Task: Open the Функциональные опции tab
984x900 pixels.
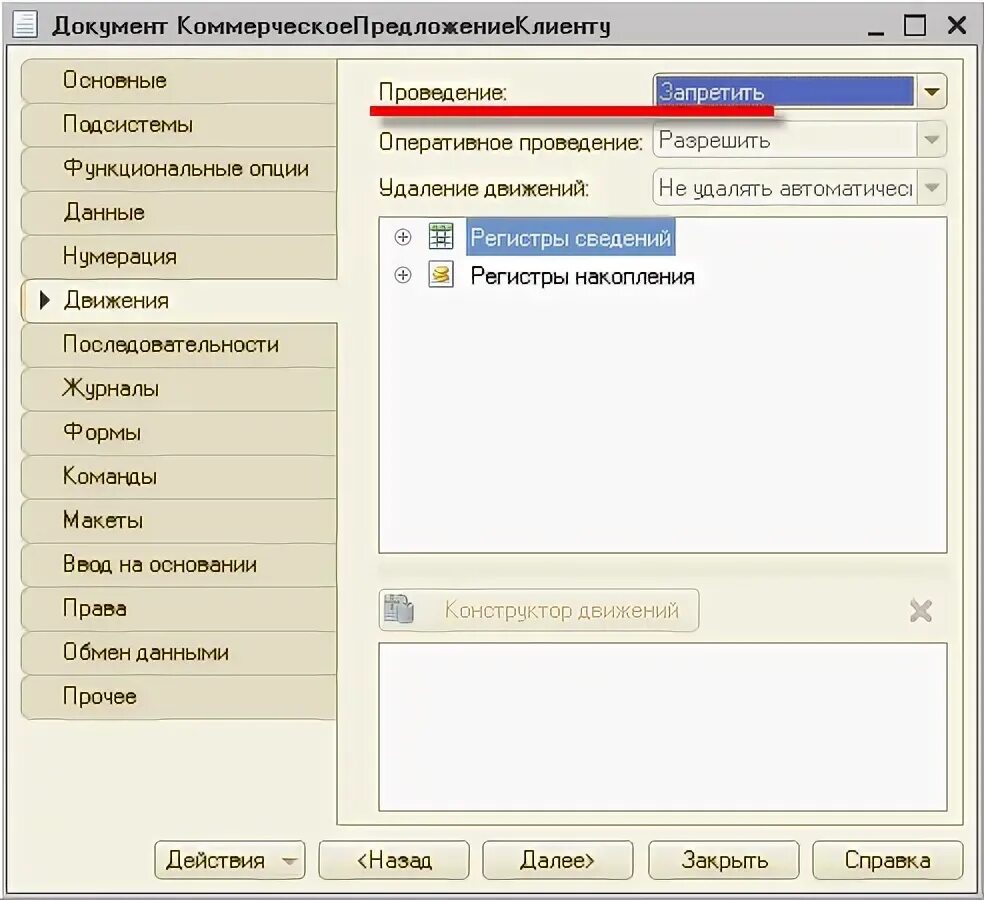Action: (179, 169)
